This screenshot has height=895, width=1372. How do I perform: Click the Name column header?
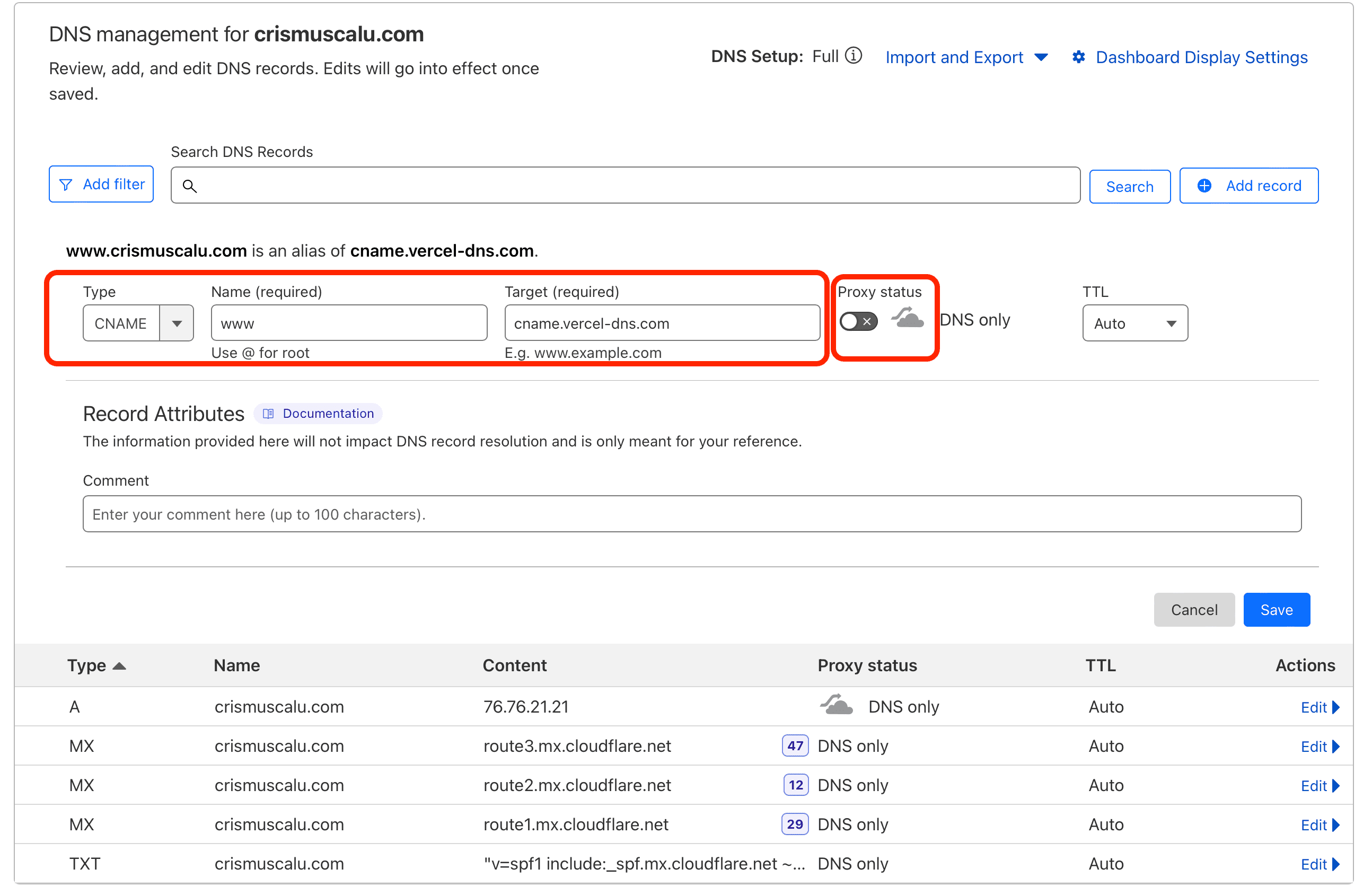point(236,665)
